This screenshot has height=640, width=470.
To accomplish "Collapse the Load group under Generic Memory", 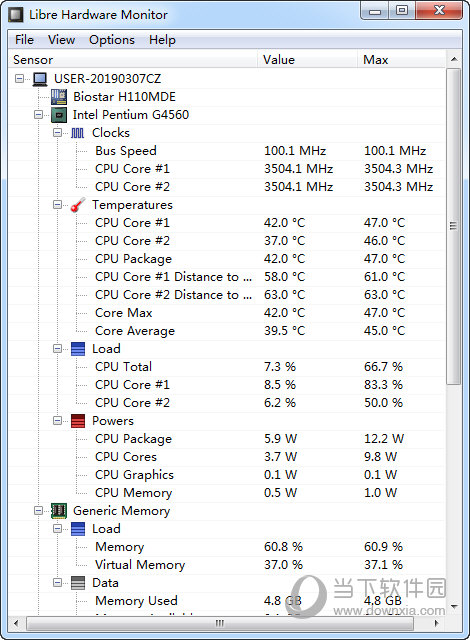I will click(58, 529).
